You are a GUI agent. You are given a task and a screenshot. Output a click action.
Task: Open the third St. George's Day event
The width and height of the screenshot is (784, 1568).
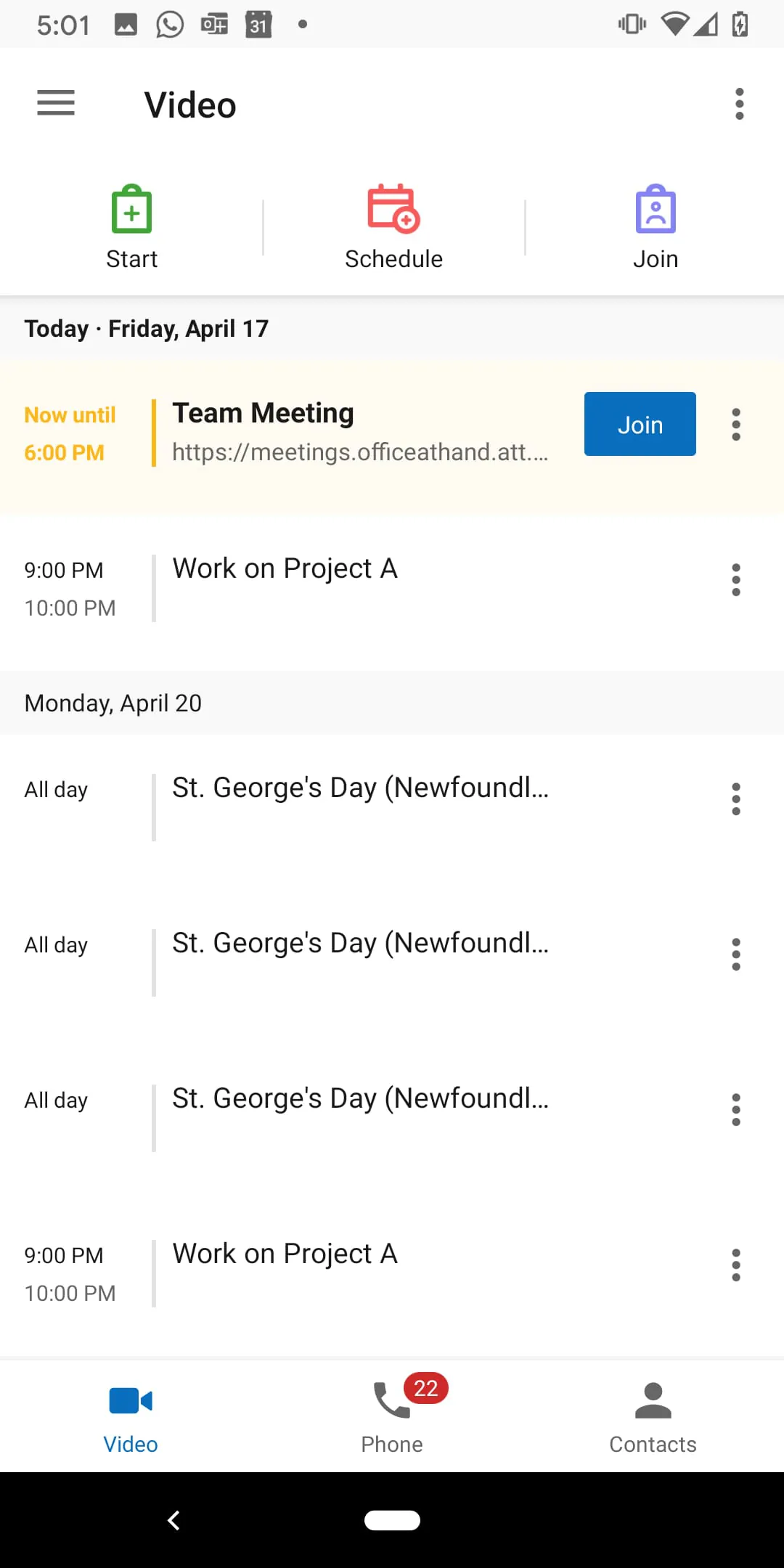click(x=360, y=1099)
